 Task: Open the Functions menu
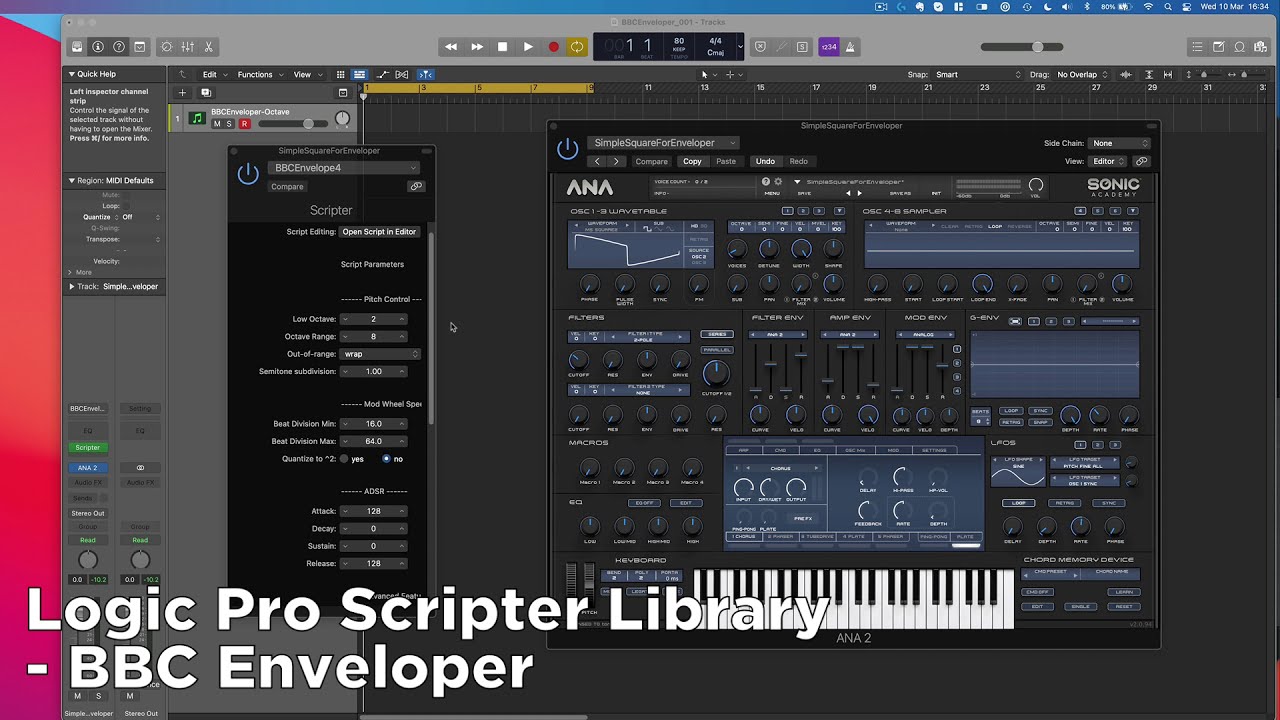tap(259, 74)
